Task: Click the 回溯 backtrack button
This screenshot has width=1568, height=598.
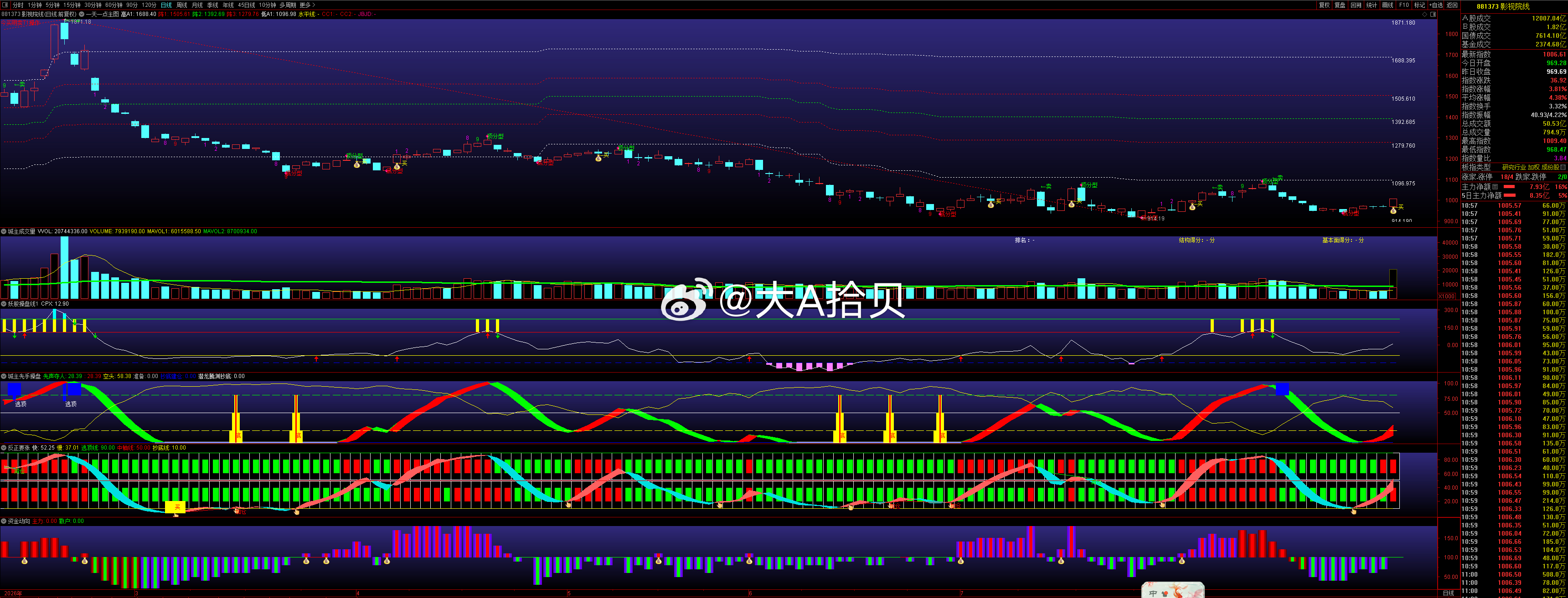Action: [x=1356, y=5]
